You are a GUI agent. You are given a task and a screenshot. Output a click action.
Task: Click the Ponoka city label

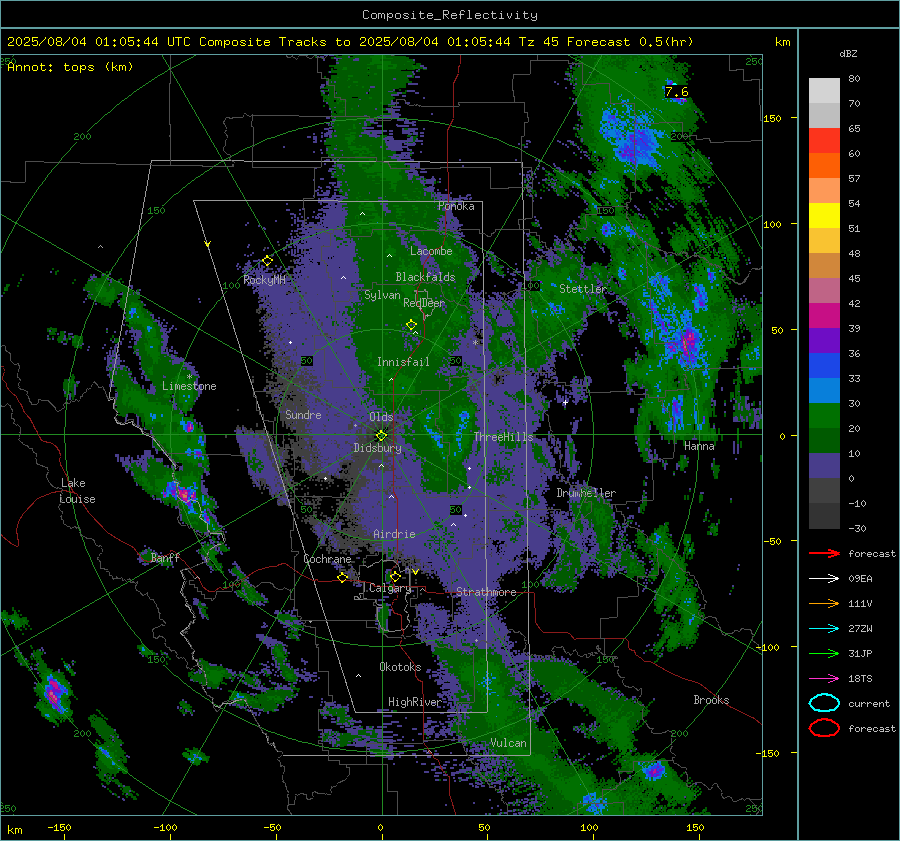pos(456,206)
